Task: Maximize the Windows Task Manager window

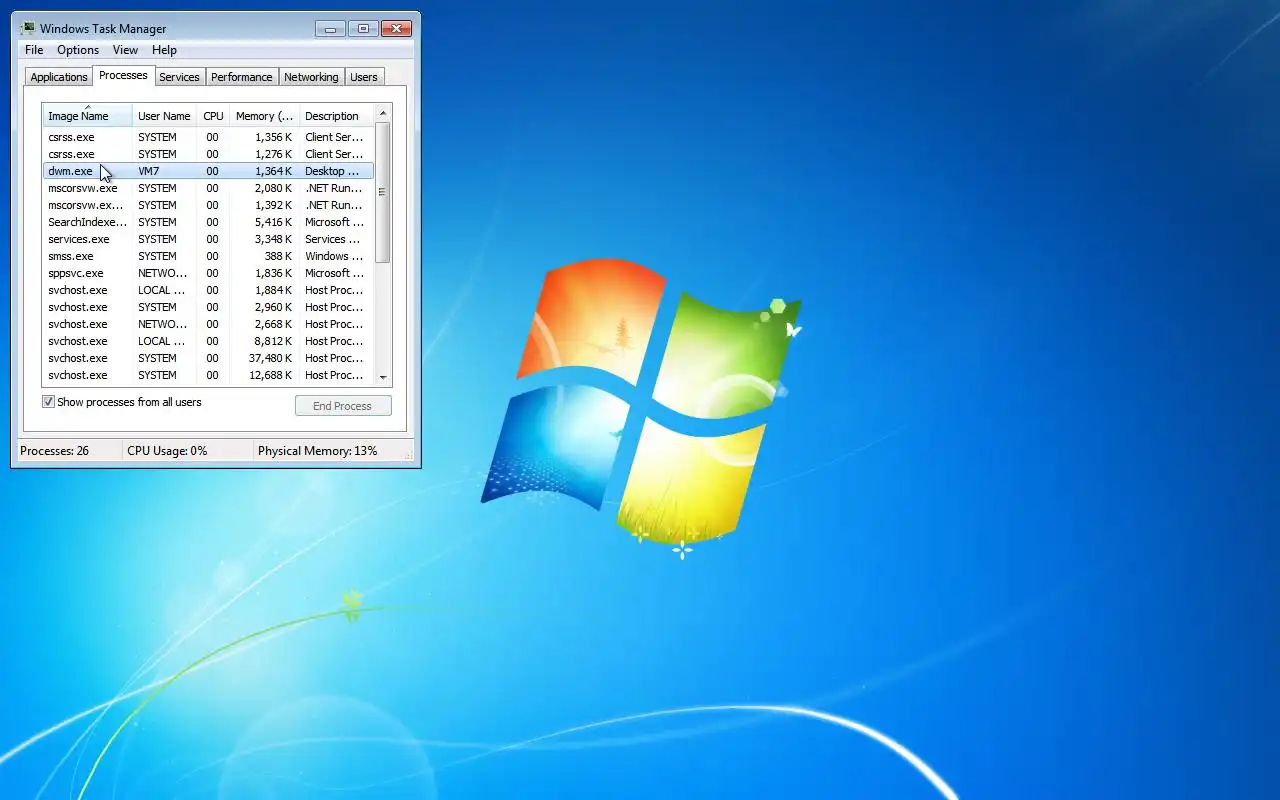Action: tap(363, 28)
